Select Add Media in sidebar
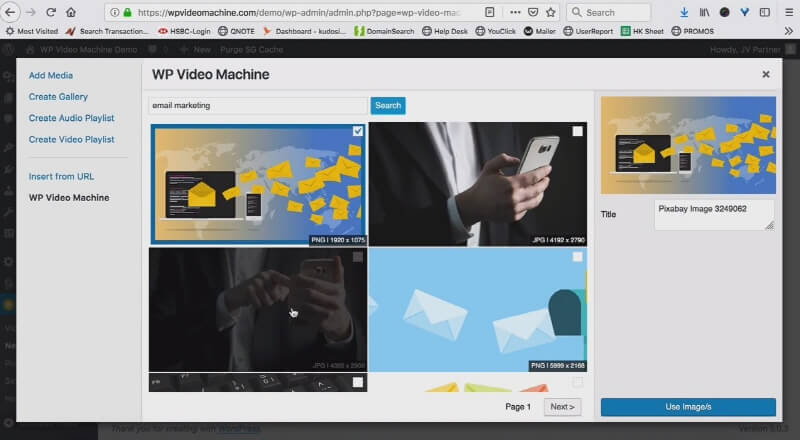 [51, 76]
